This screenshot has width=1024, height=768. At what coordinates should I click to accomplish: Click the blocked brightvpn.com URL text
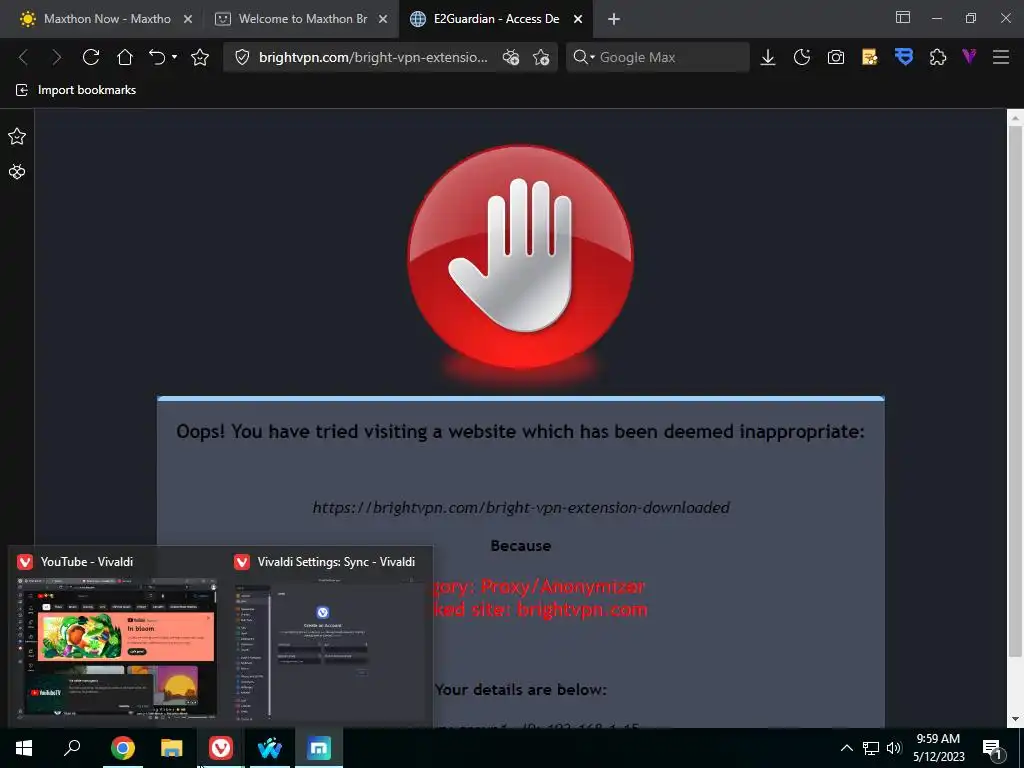(x=521, y=507)
